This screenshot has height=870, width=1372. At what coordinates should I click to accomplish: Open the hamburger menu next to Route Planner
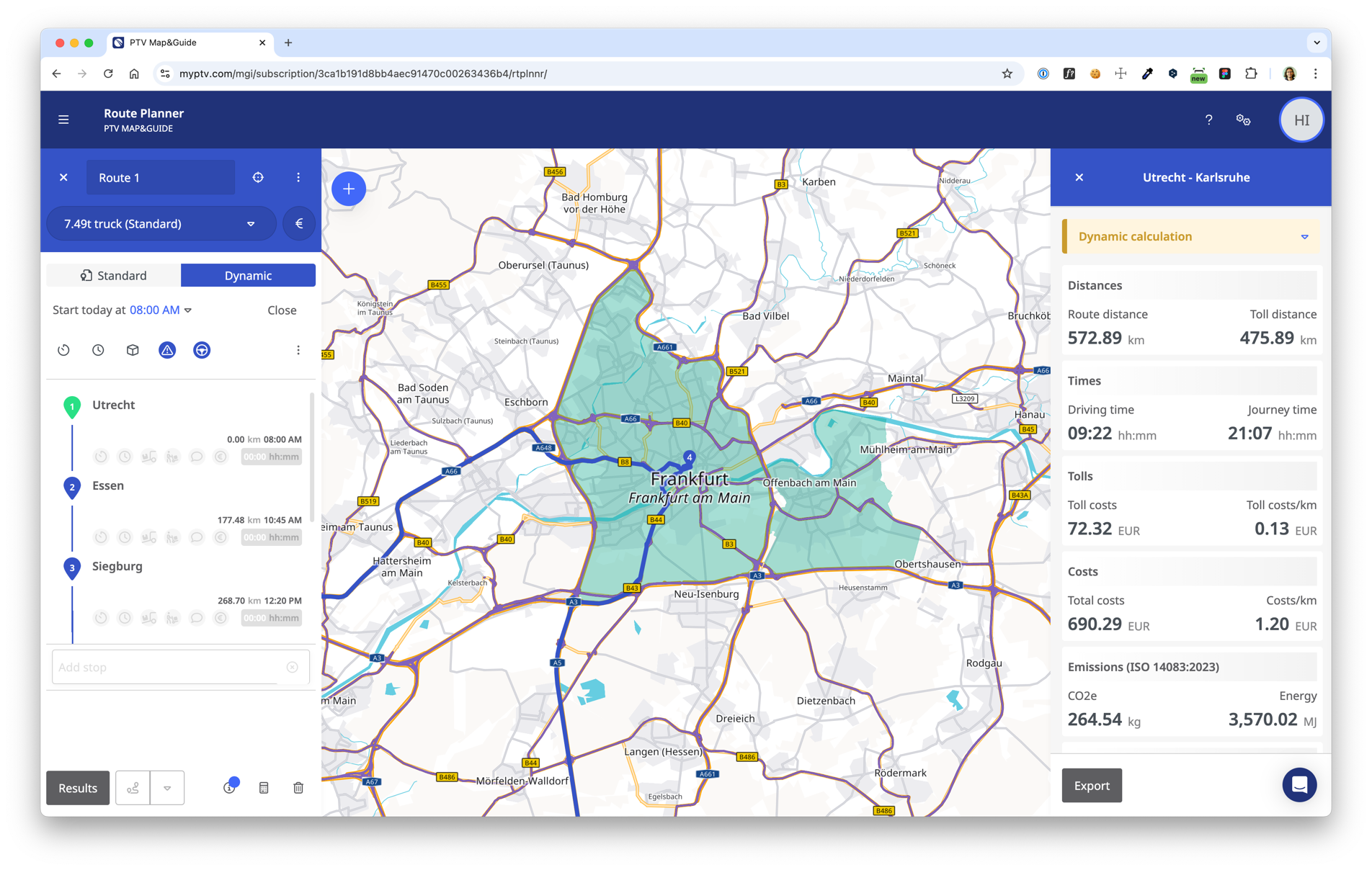(x=63, y=120)
